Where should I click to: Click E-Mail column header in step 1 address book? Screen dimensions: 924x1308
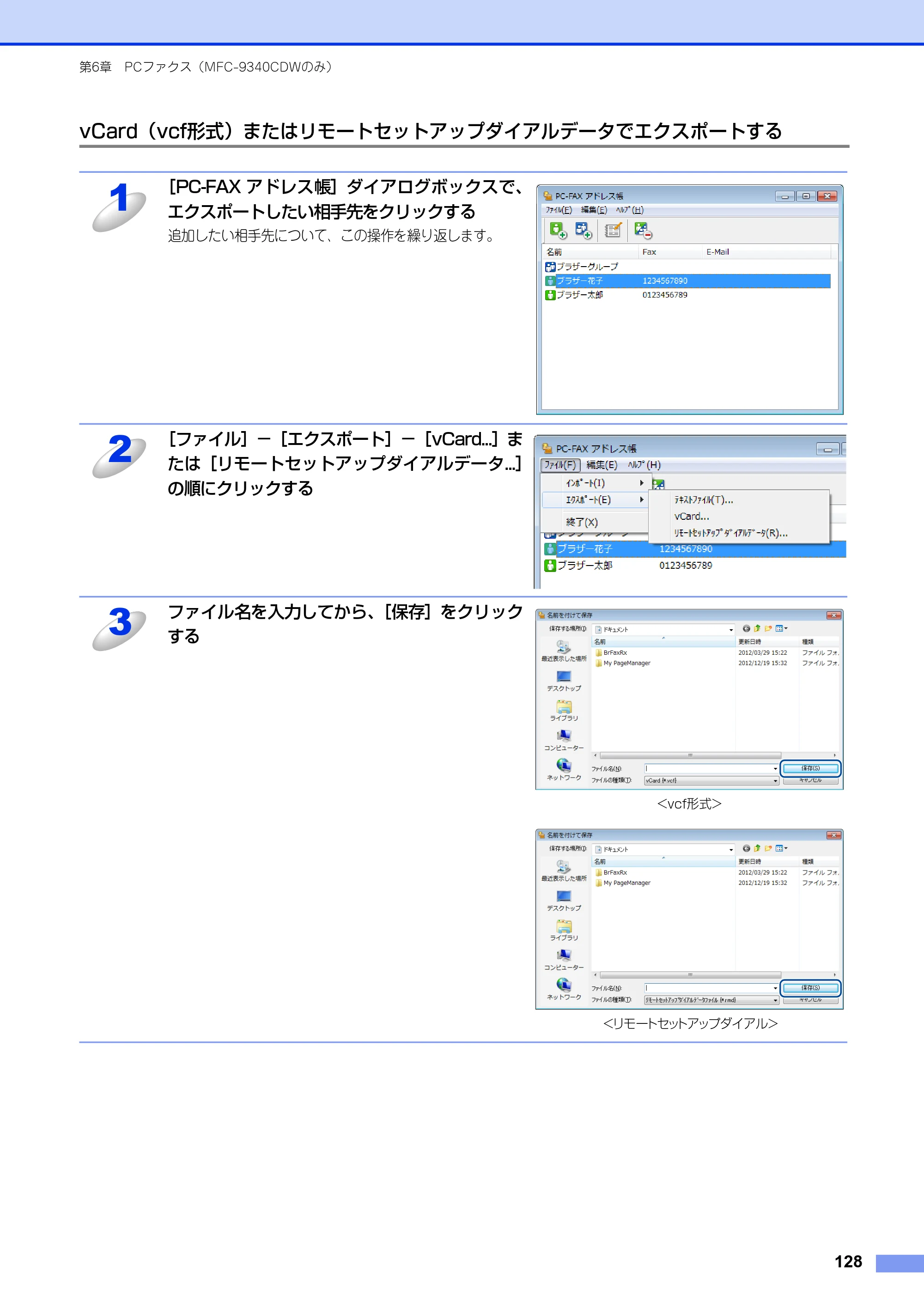pos(766,252)
